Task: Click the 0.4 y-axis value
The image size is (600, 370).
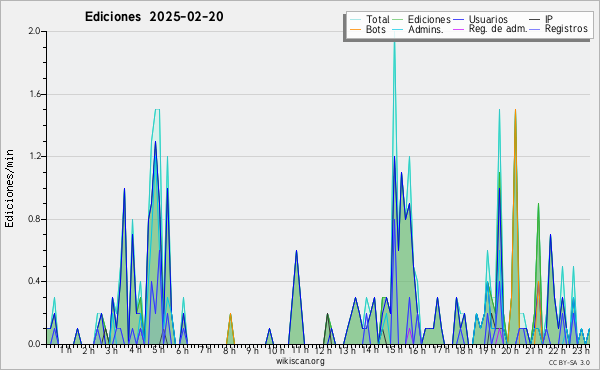Action: tap(34, 281)
